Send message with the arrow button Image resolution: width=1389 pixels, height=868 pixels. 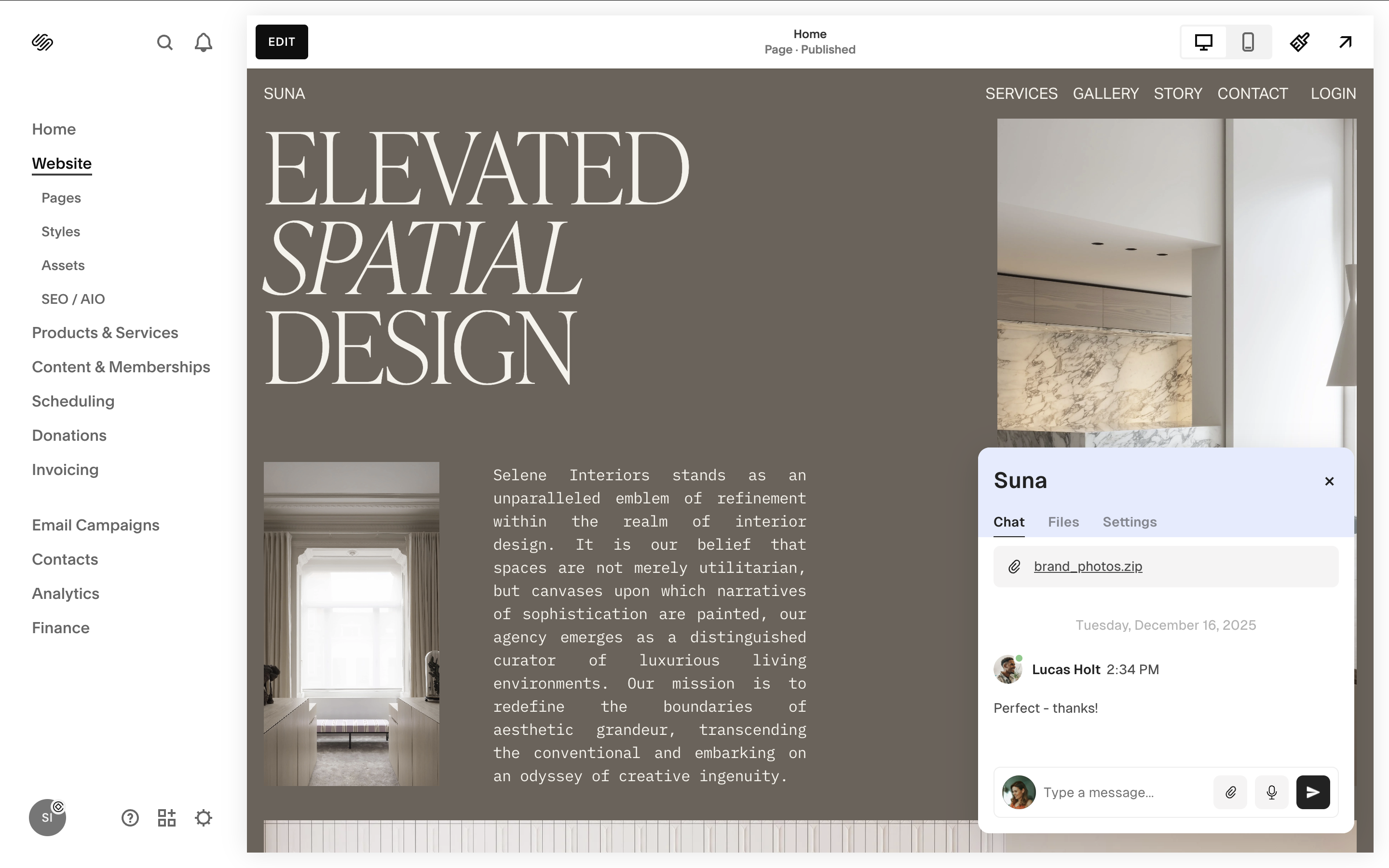[x=1313, y=792]
